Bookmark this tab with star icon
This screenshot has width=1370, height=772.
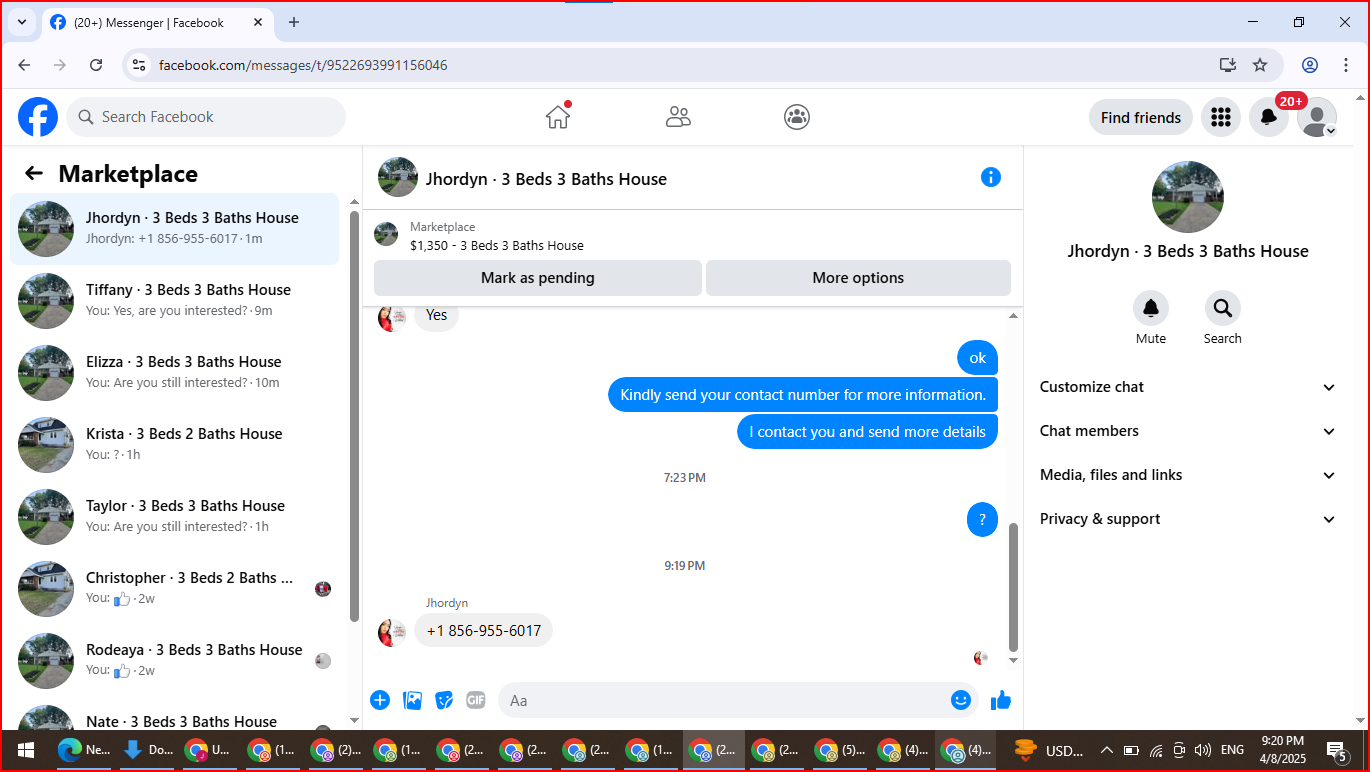click(x=1260, y=65)
